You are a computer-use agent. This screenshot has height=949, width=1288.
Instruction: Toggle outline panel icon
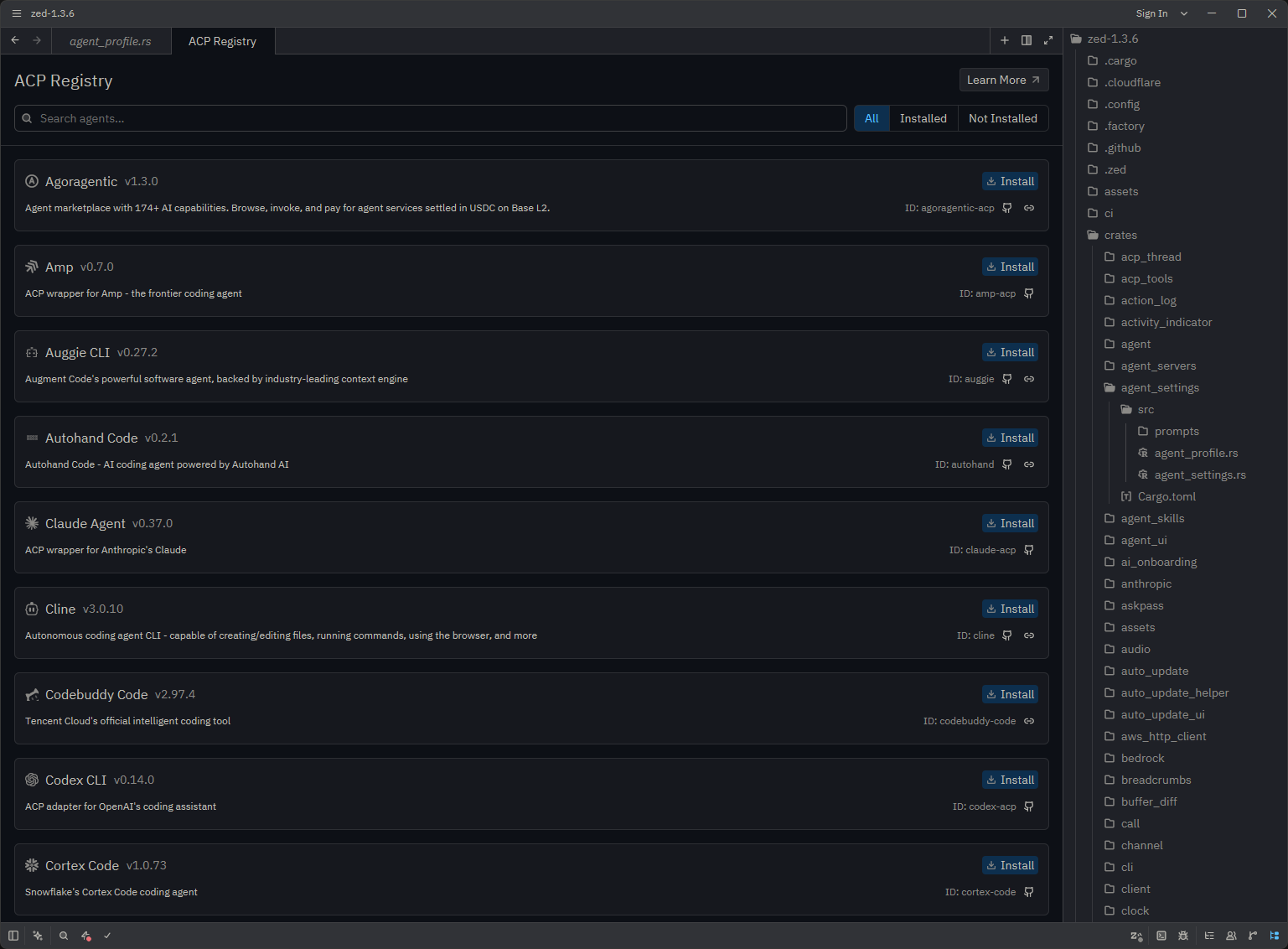pos(1209,936)
